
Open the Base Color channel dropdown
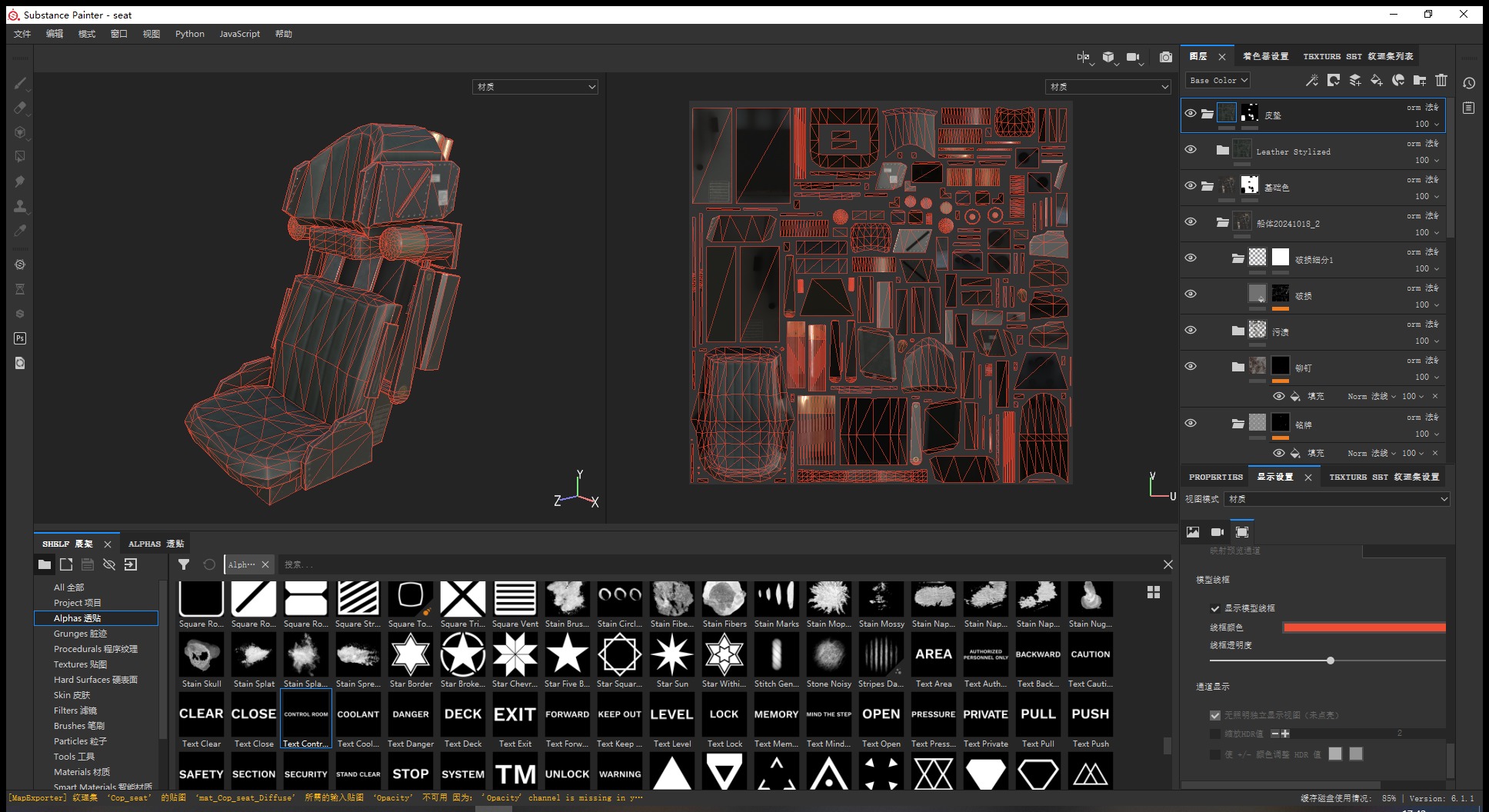click(1218, 80)
